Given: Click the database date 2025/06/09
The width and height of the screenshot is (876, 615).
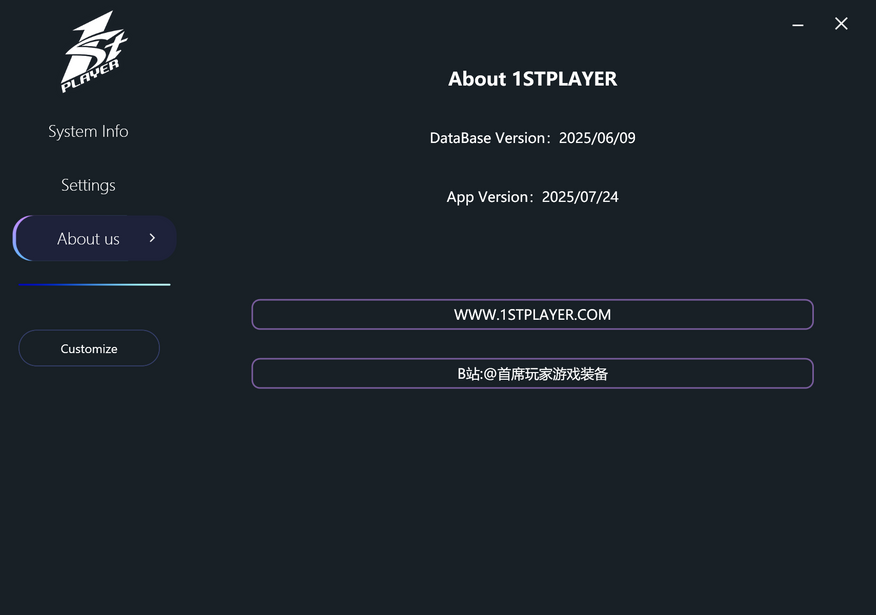Looking at the screenshot, I should (x=597, y=138).
